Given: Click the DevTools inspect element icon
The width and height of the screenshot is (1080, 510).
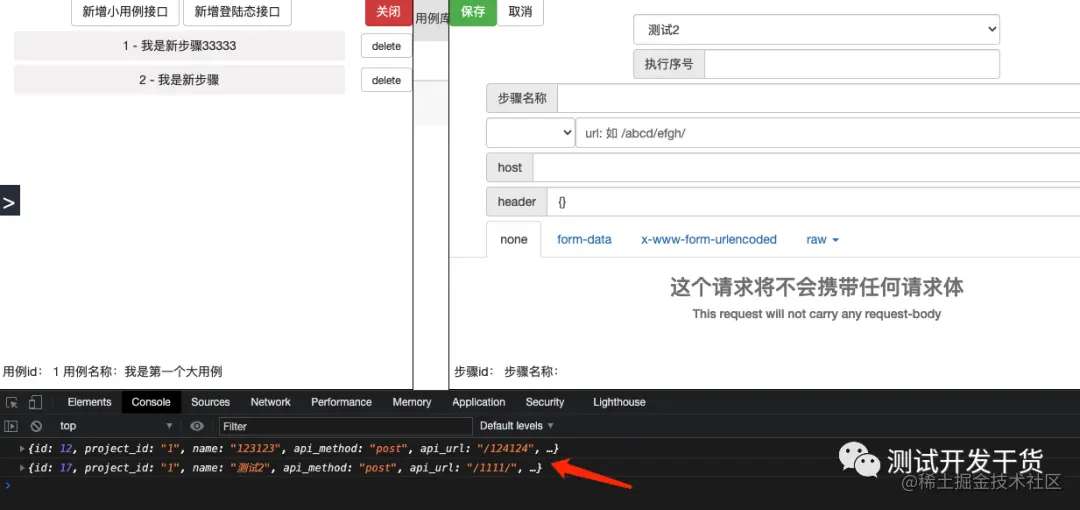Looking at the screenshot, I should (x=12, y=402).
